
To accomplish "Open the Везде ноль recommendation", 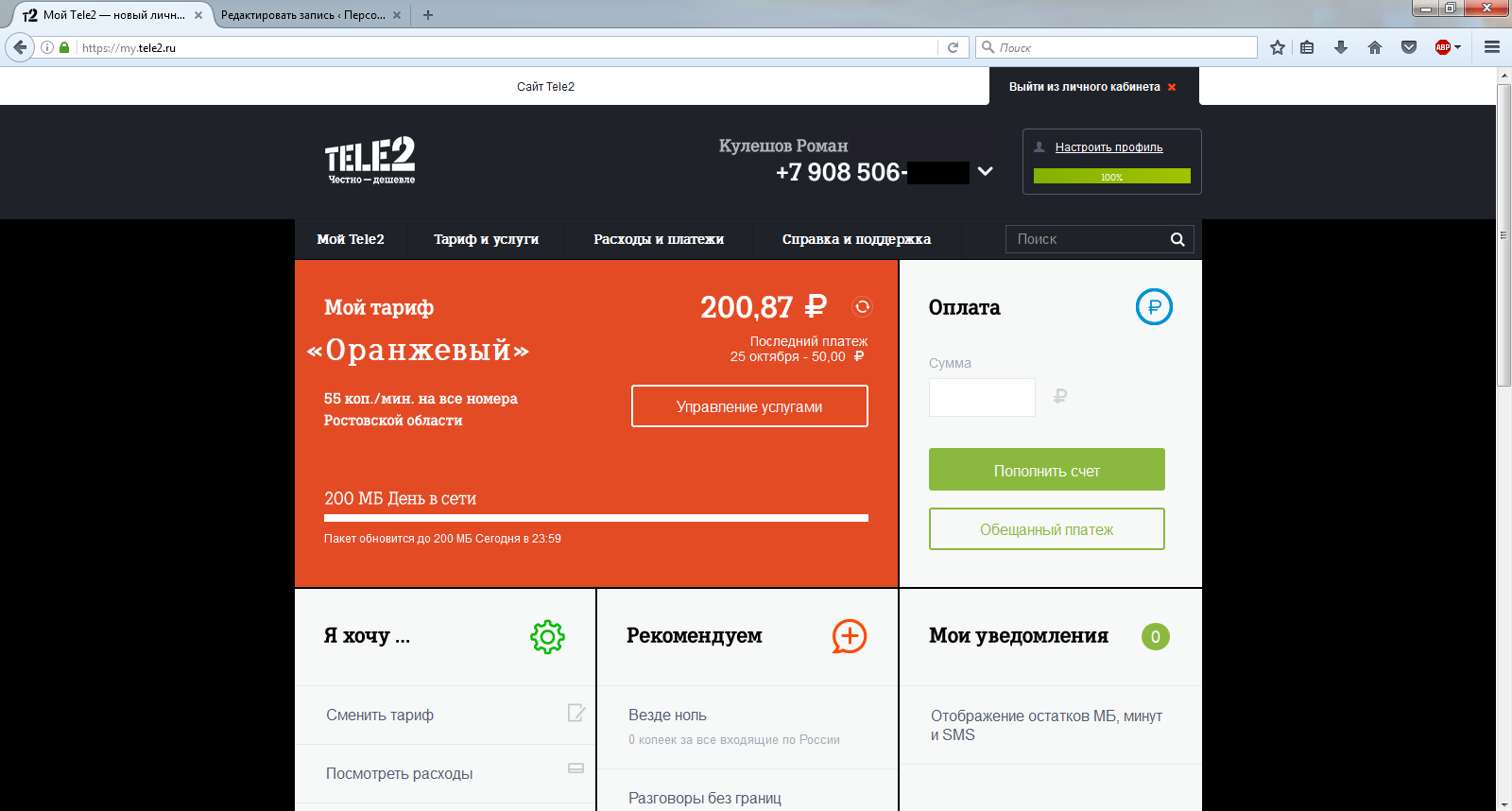I will pyautogui.click(x=667, y=716).
